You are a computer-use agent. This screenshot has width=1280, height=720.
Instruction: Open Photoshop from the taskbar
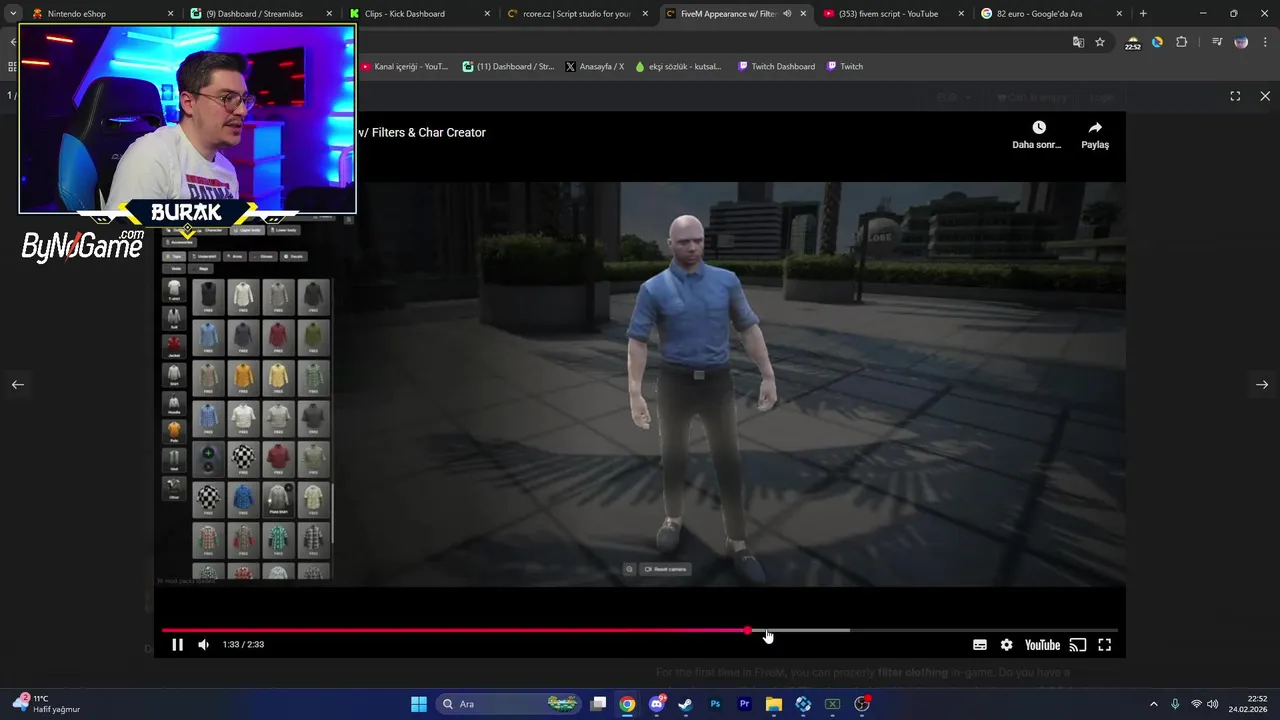[x=715, y=704]
